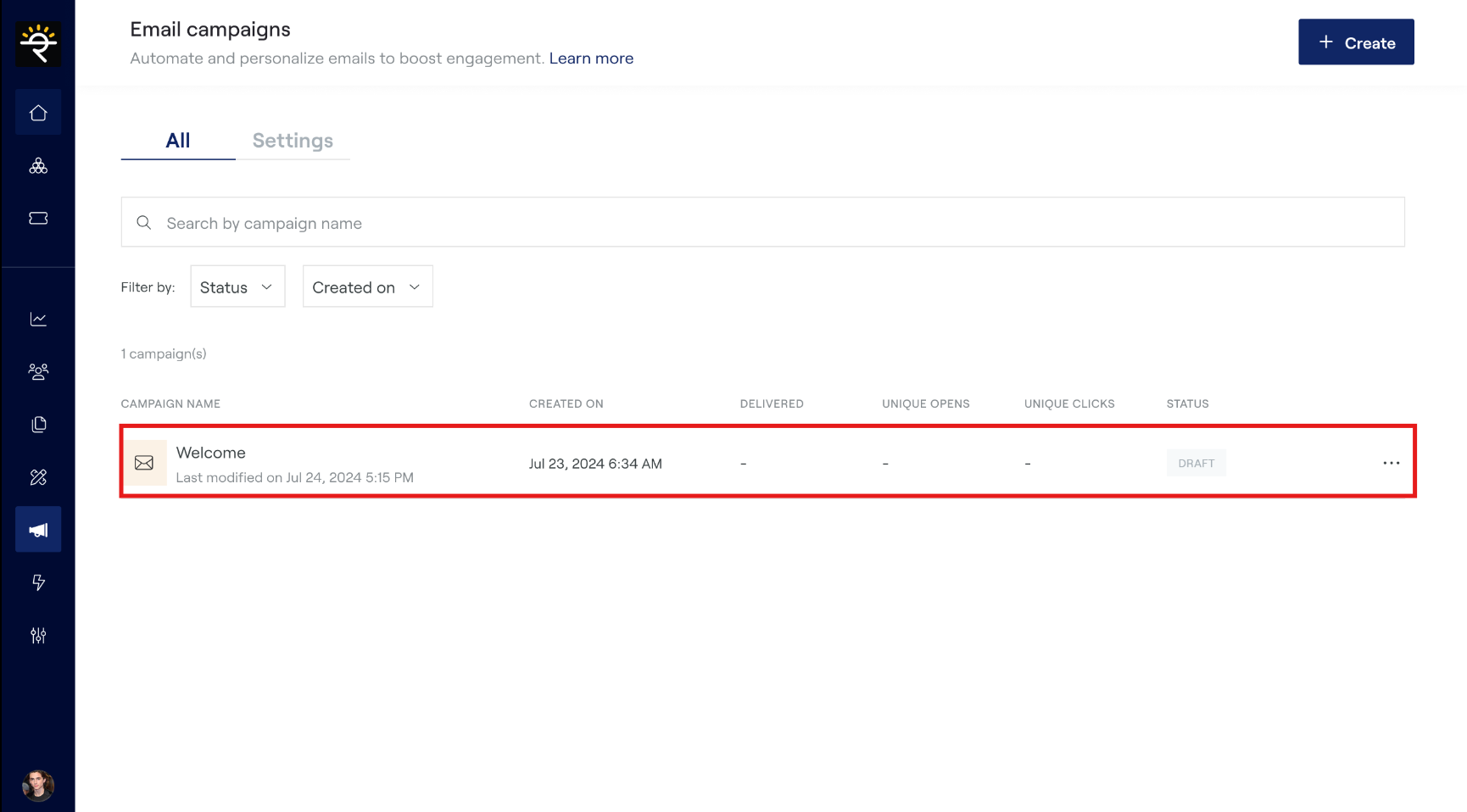Click the stacked documents sidebar icon
1467x812 pixels.
point(38,425)
